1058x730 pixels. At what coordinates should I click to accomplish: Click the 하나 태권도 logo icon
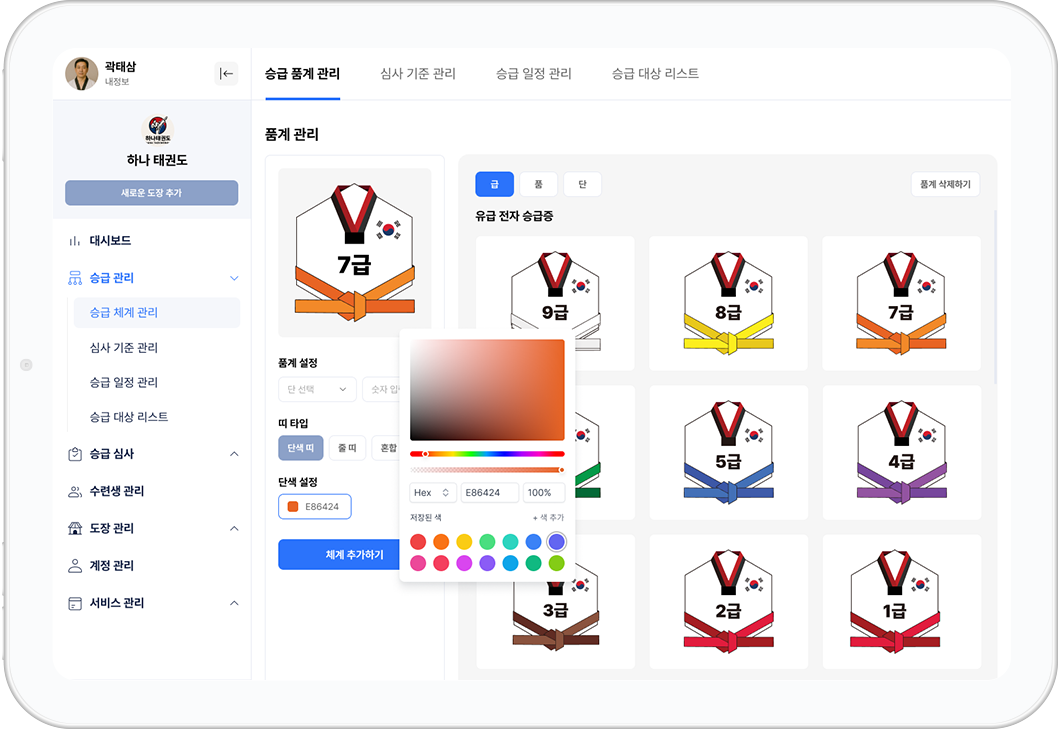pos(157,130)
